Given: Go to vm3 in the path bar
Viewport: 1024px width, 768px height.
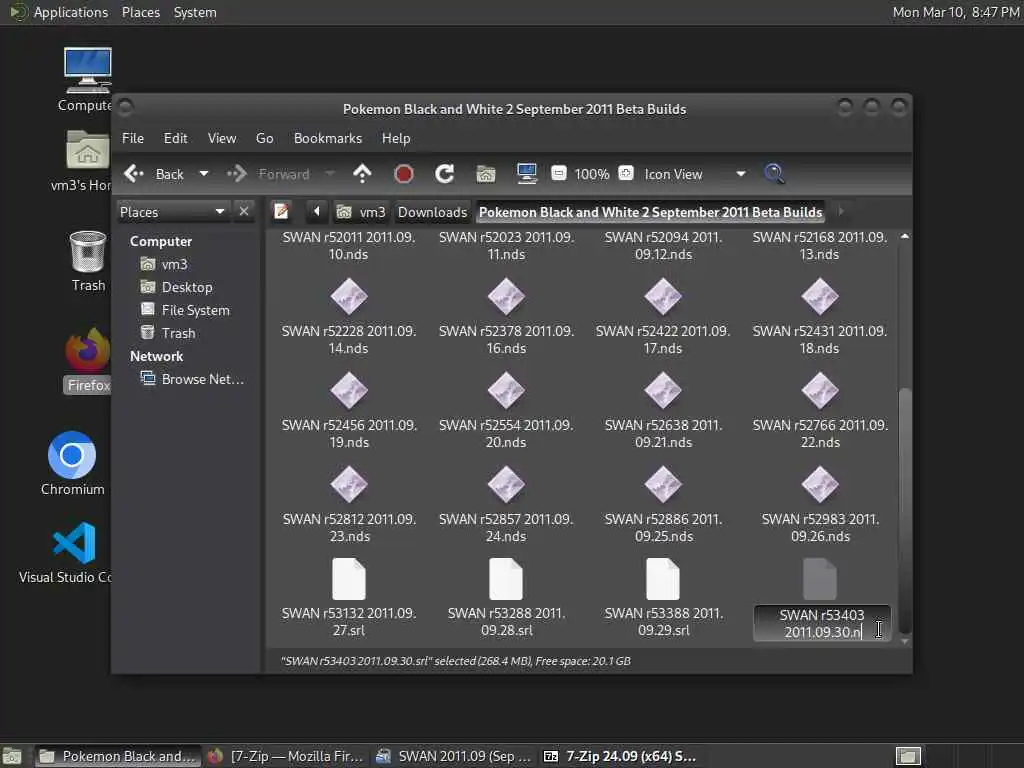Looking at the screenshot, I should click(x=361, y=212).
